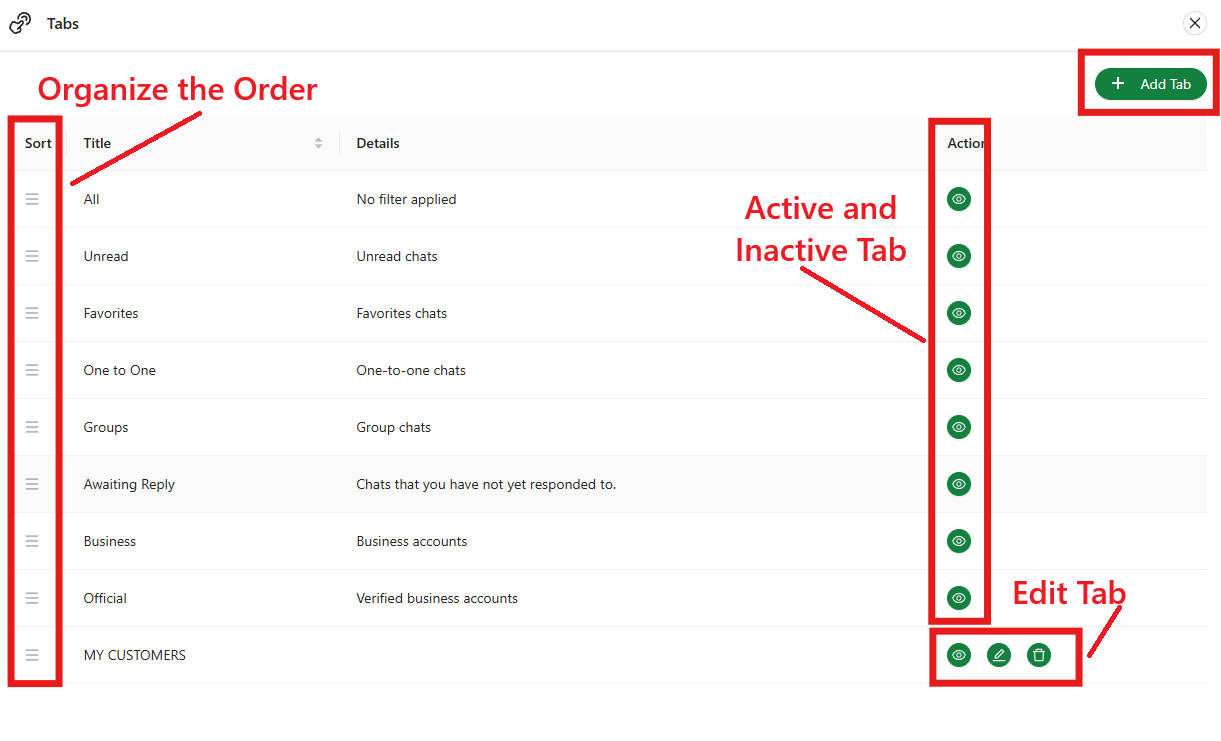Delete the MY CUSTOMERS tab via trash icon
This screenshot has height=741, width=1221.
pyautogui.click(x=1039, y=655)
